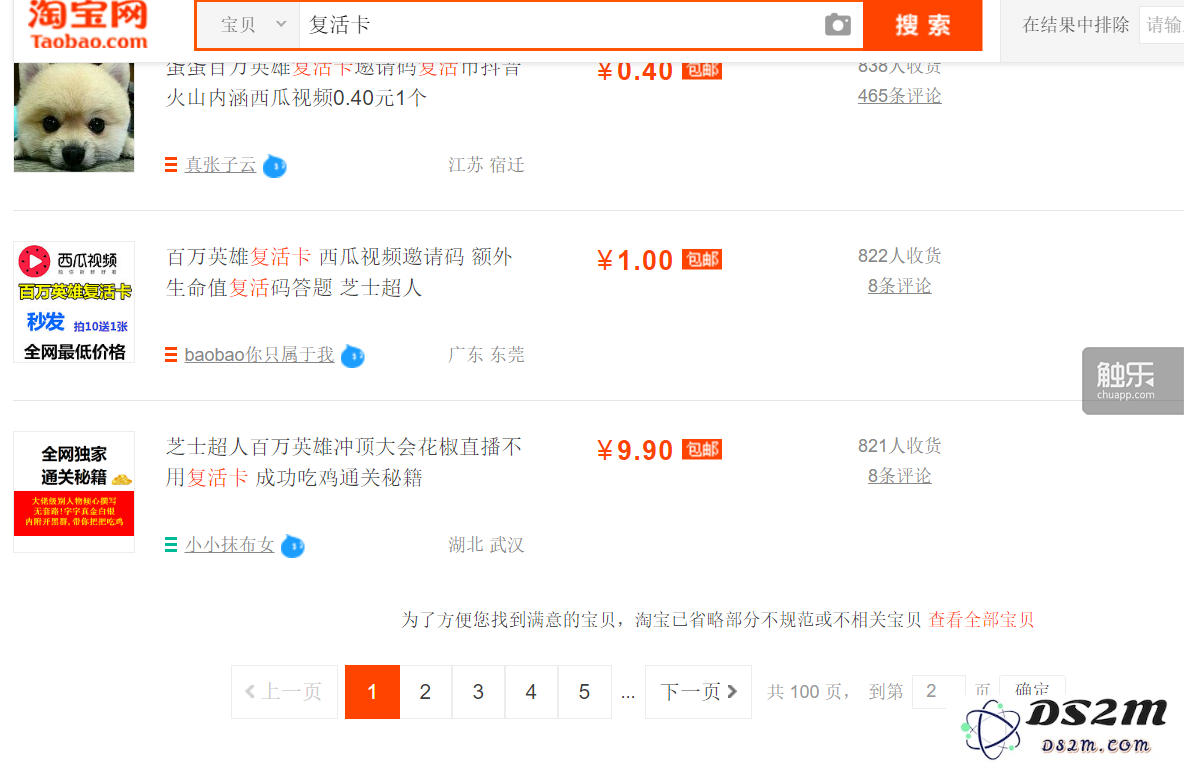Click blue Wangwang chat icon beside 小小抹布女

(x=292, y=545)
